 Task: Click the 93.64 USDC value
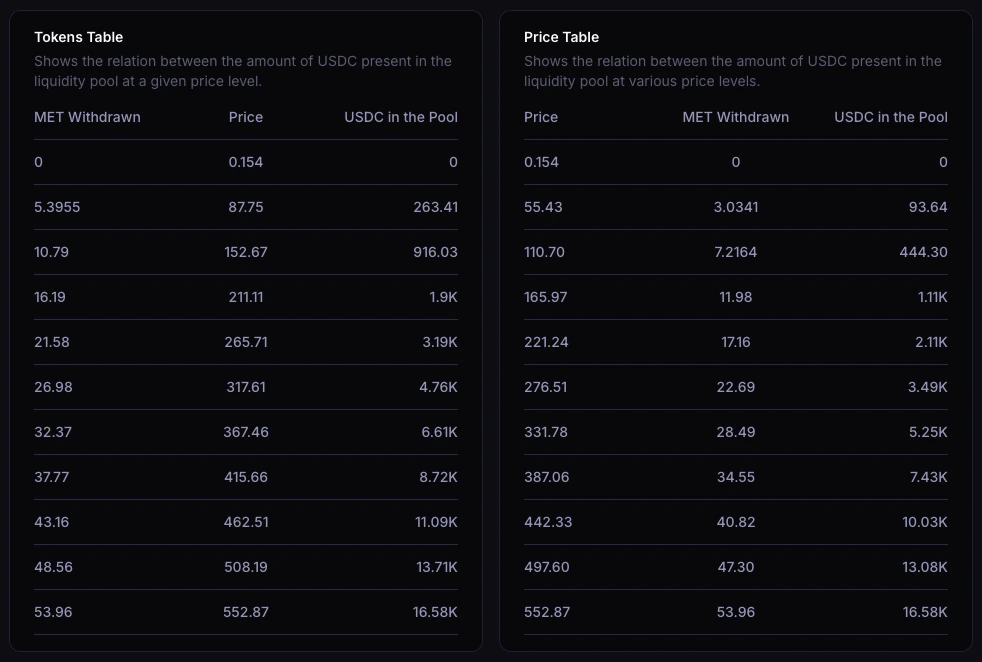point(928,207)
